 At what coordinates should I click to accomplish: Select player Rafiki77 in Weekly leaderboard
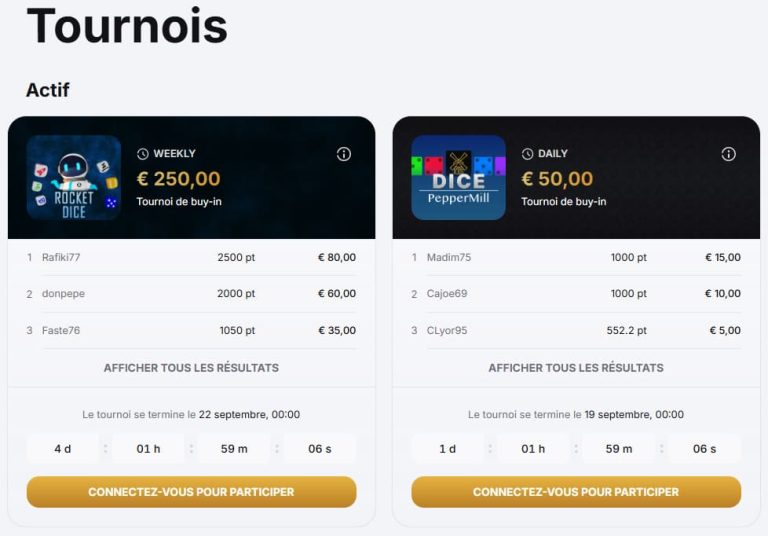tap(61, 257)
